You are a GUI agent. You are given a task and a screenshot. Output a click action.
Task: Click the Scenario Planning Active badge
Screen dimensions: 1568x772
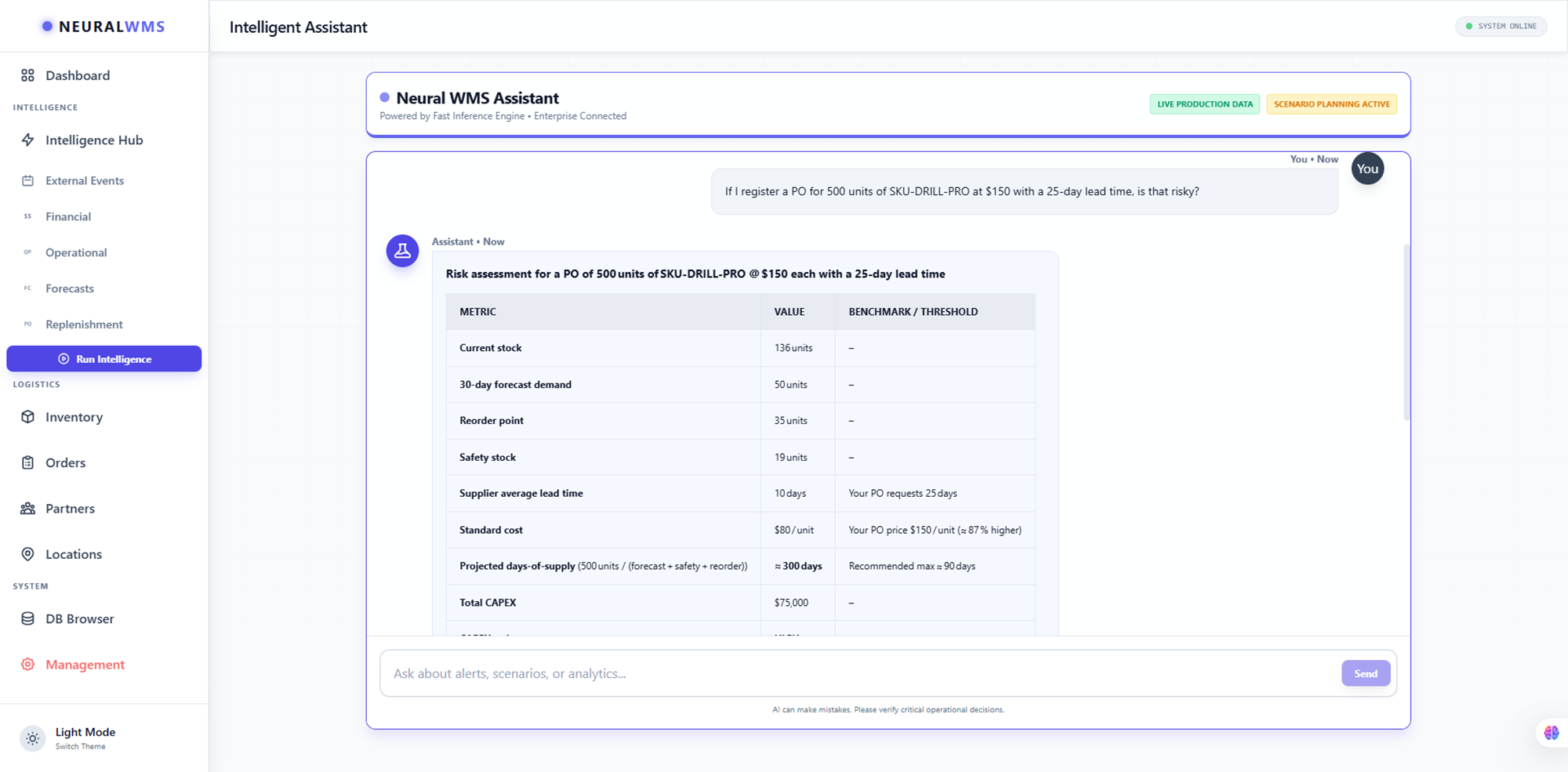[x=1331, y=104]
